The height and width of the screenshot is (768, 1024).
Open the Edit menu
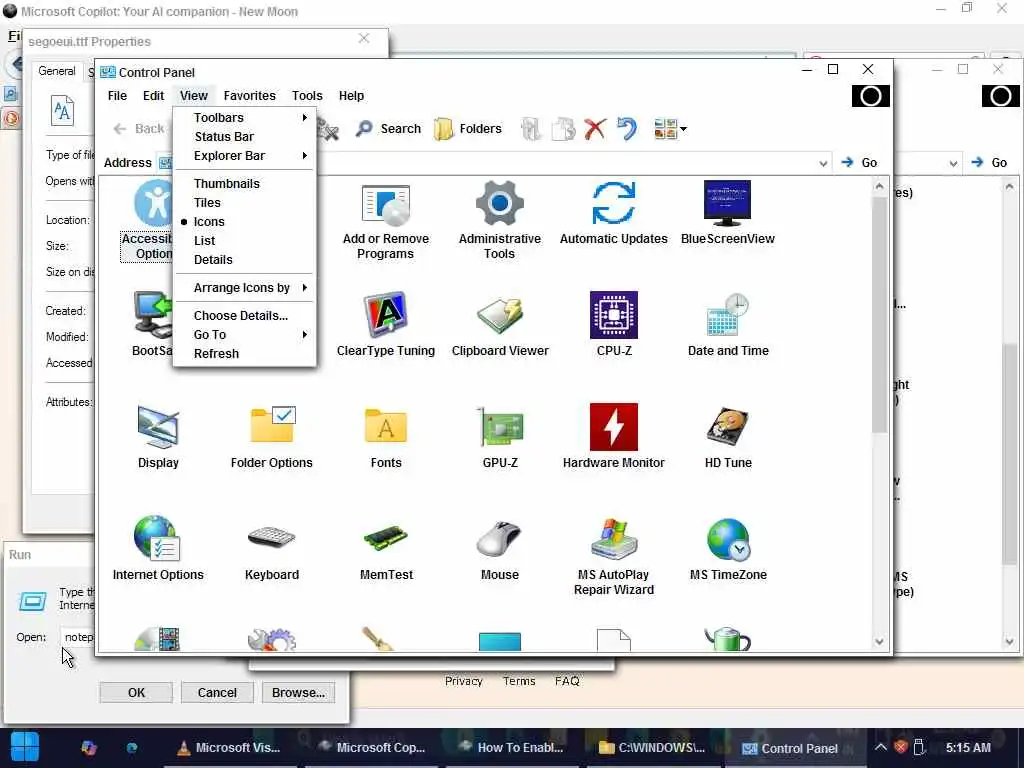pos(153,95)
